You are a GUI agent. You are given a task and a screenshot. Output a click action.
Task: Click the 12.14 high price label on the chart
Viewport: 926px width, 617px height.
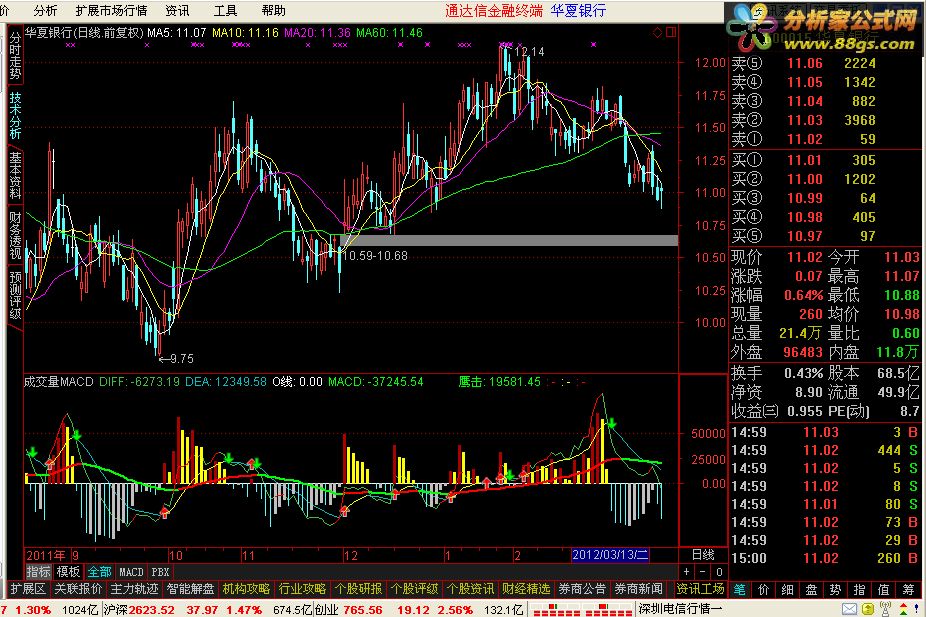tap(529, 52)
